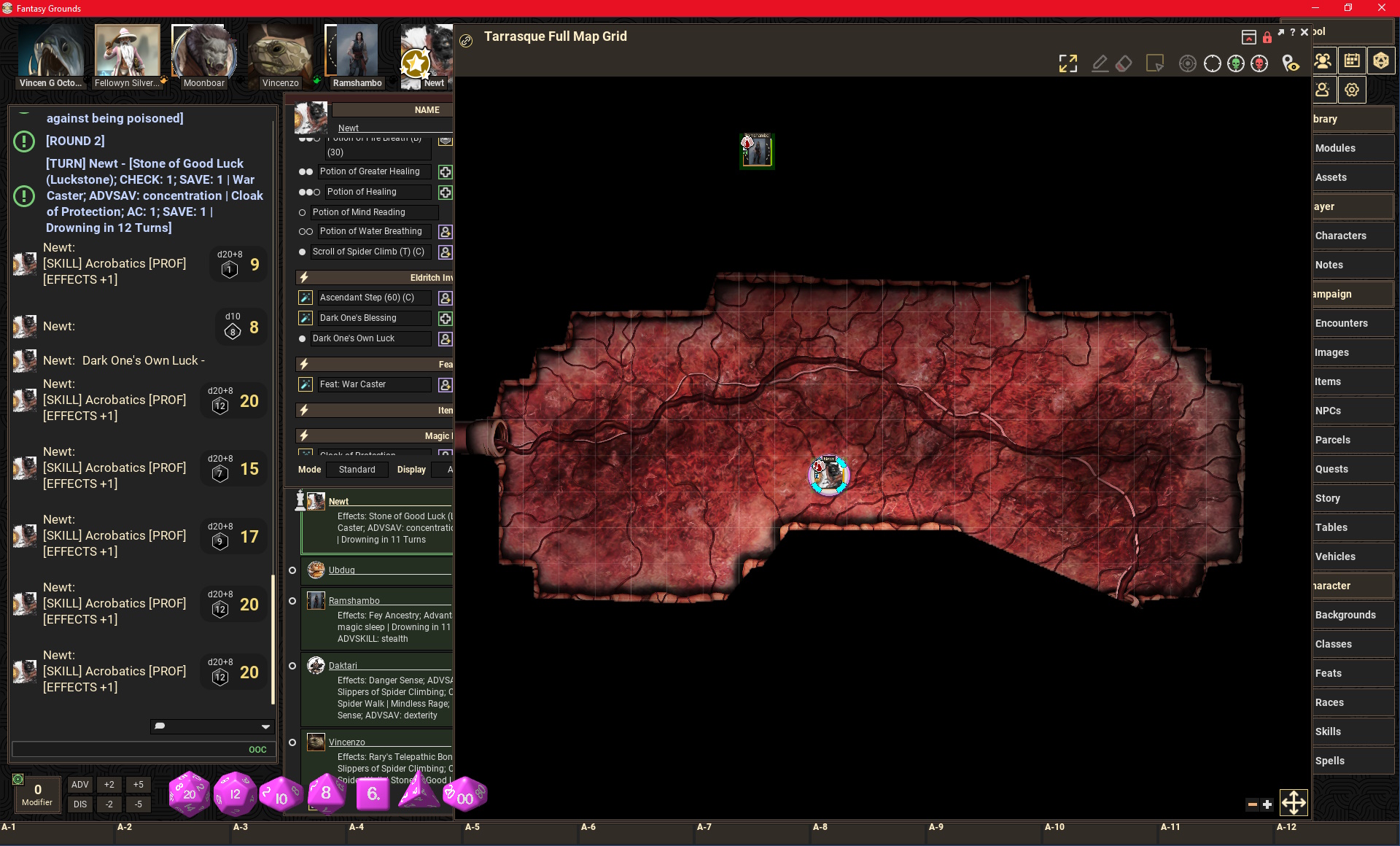Toggle first use dot of Potion of Greater Healing
The height and width of the screenshot is (846, 1400).
pos(302,171)
